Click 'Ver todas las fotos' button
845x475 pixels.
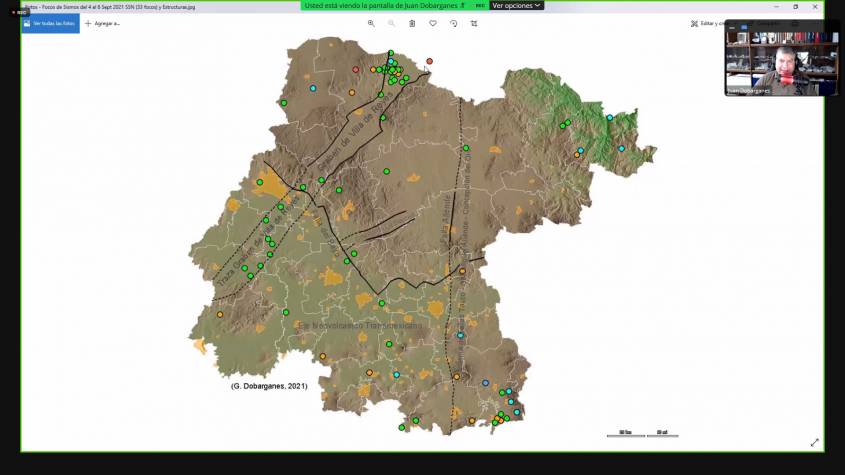coord(50,23)
